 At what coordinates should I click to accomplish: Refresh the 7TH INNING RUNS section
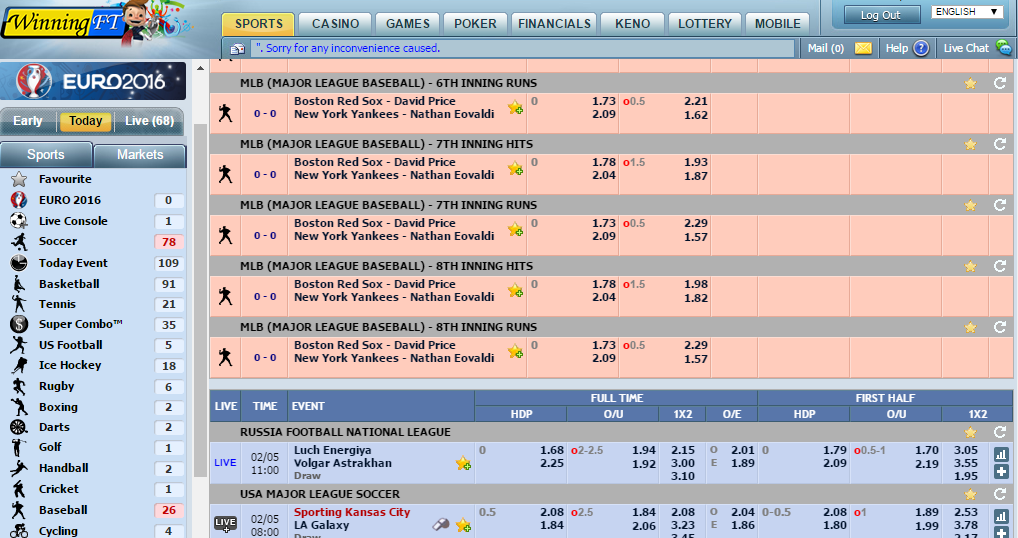click(x=1000, y=205)
